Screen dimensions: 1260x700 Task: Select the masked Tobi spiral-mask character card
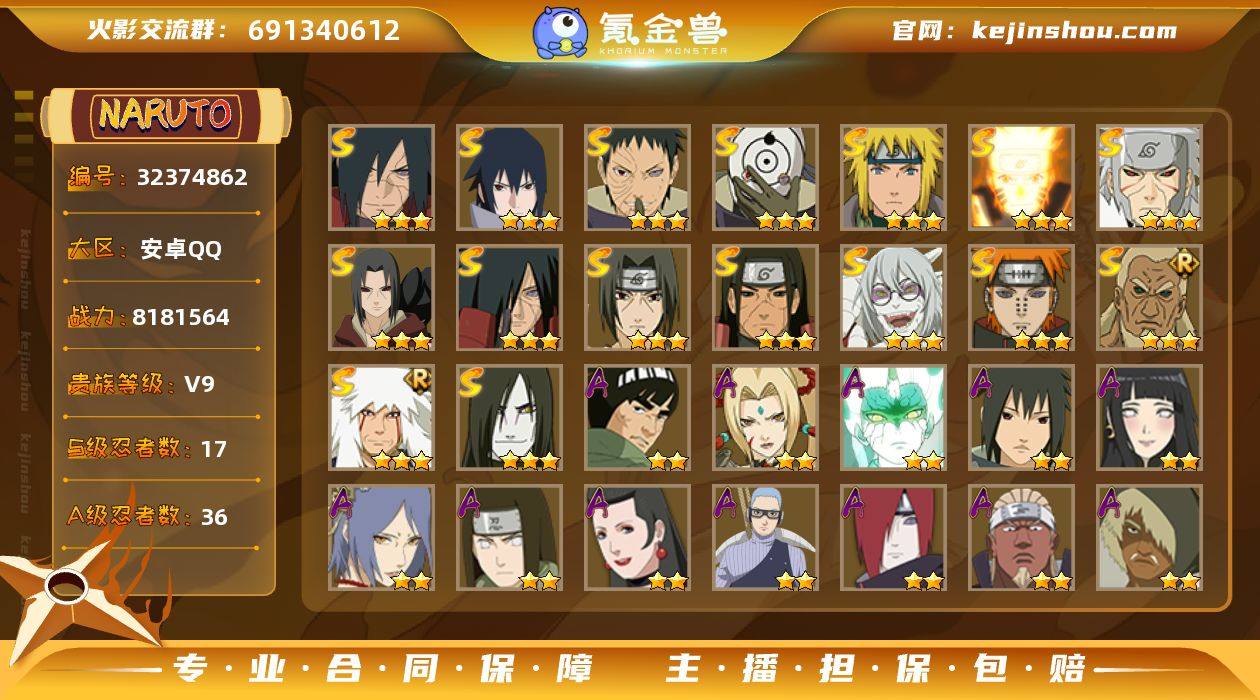point(765,178)
